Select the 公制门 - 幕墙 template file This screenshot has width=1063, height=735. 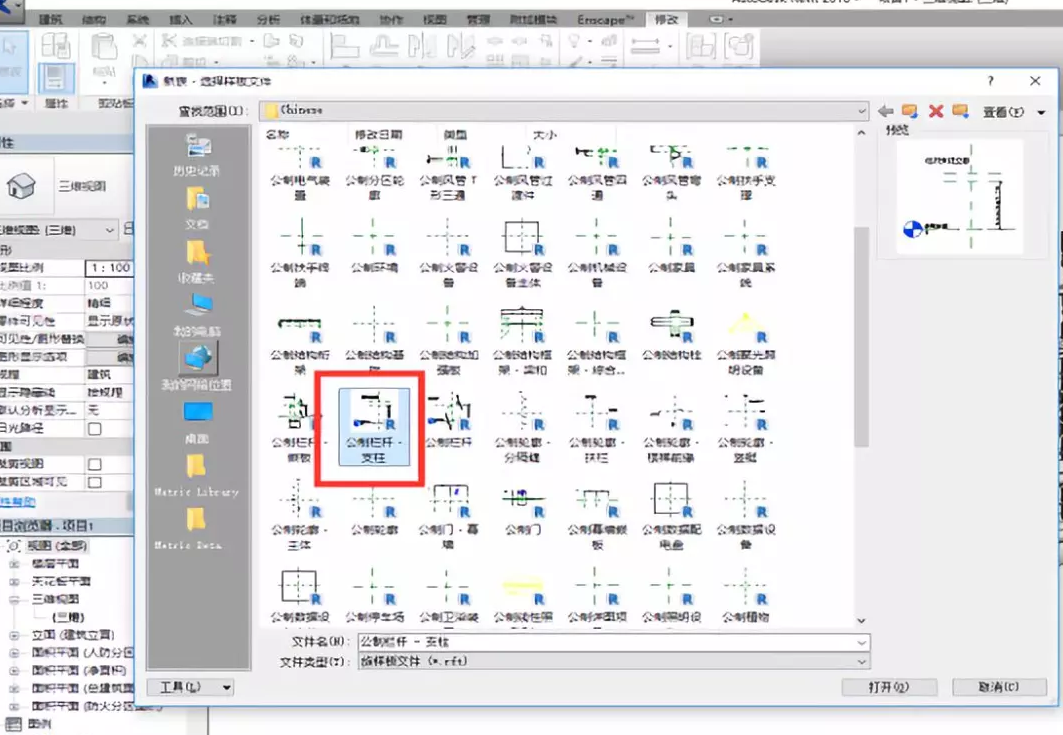point(448,517)
